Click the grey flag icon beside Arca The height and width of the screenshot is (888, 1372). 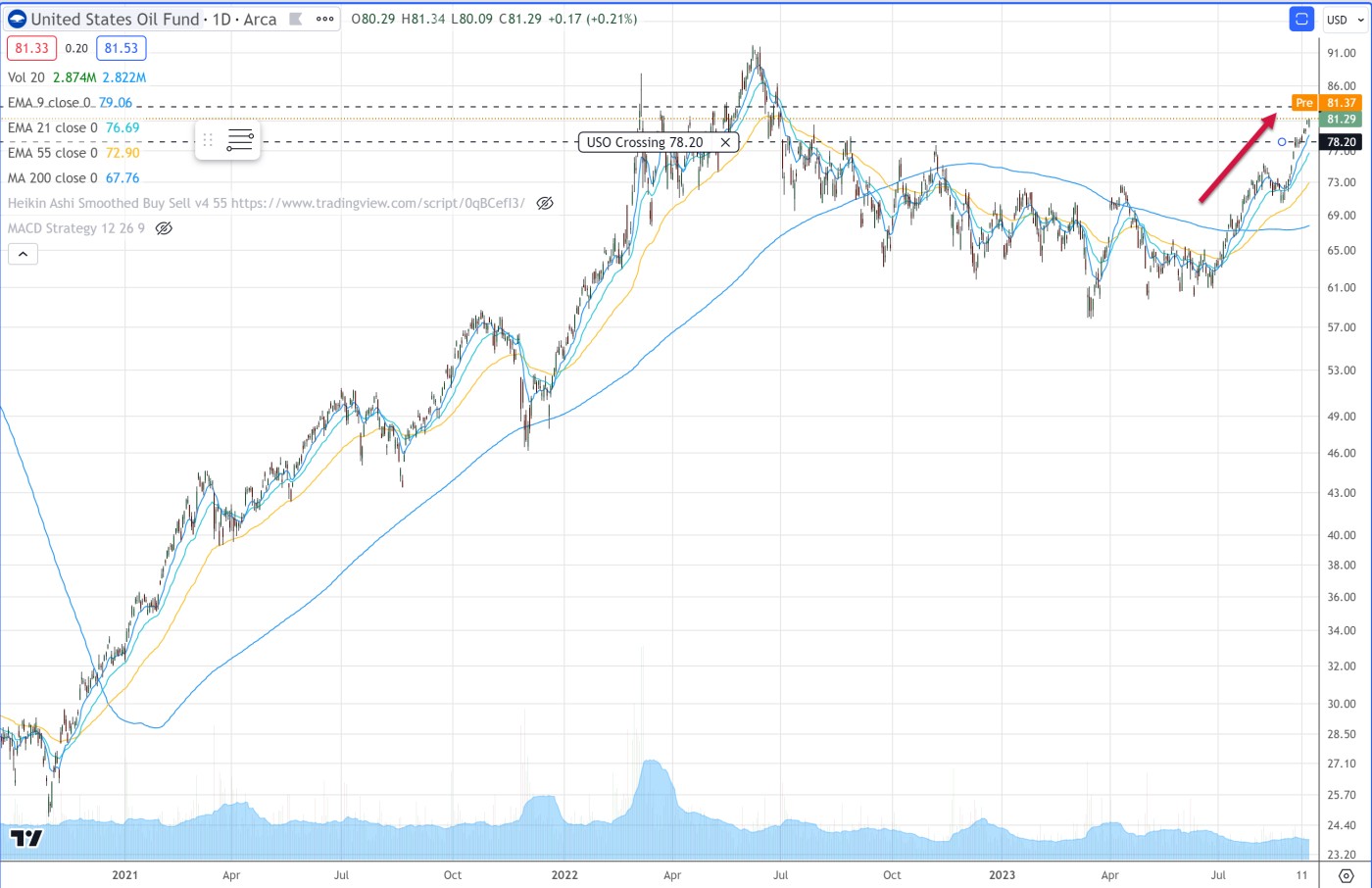click(295, 19)
